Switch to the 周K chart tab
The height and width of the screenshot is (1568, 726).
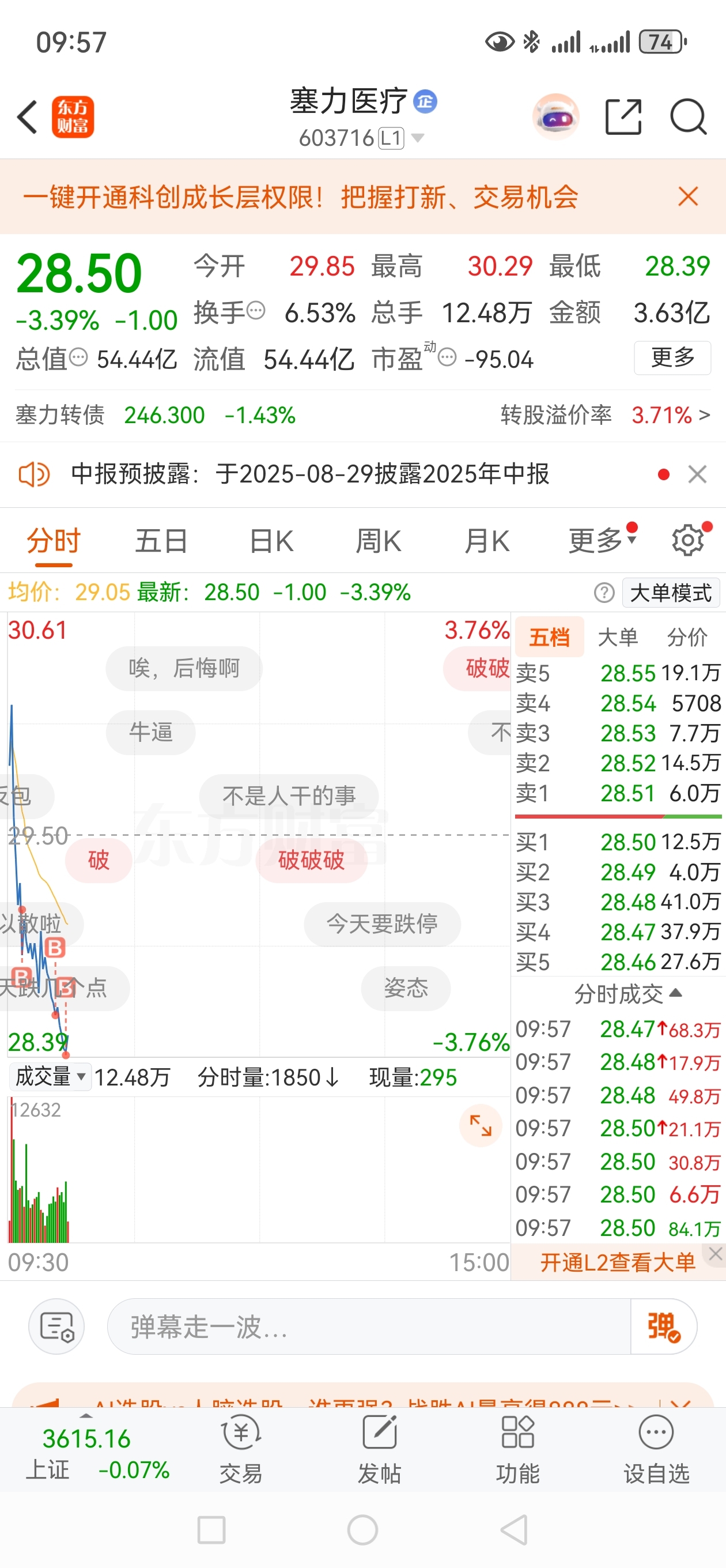click(379, 541)
